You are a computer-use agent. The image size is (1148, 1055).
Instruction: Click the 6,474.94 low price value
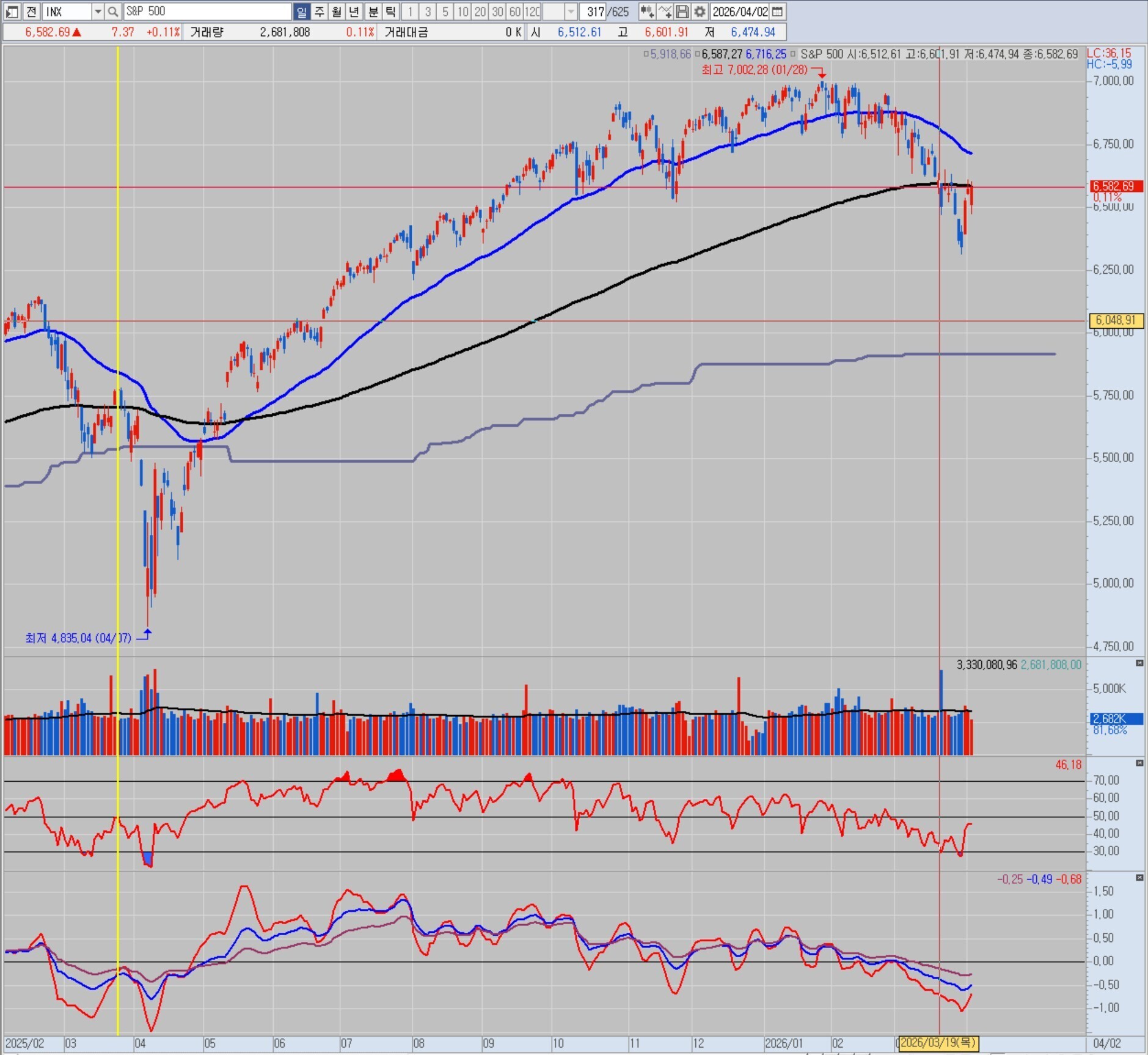coord(753,32)
